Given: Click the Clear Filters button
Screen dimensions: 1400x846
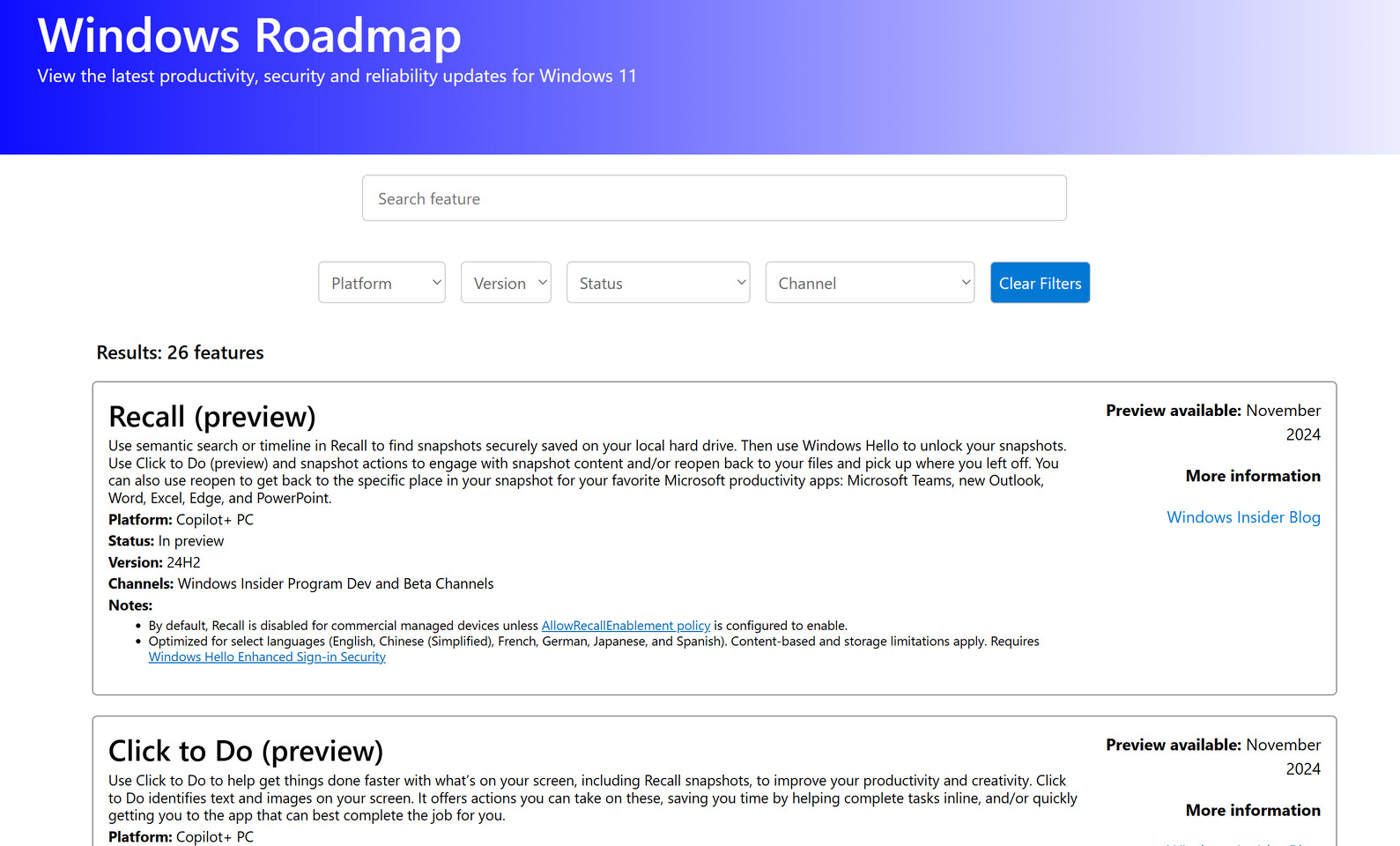Looking at the screenshot, I should coord(1040,283).
